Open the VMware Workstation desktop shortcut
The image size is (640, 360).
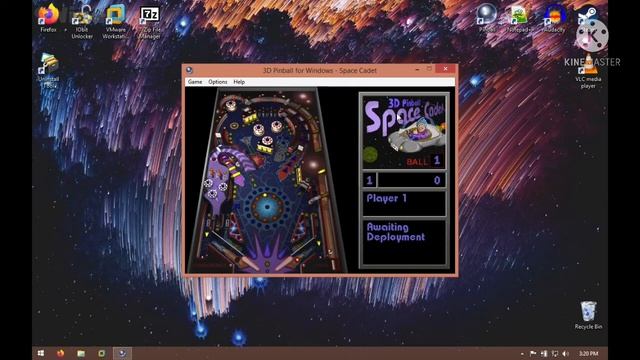point(116,22)
